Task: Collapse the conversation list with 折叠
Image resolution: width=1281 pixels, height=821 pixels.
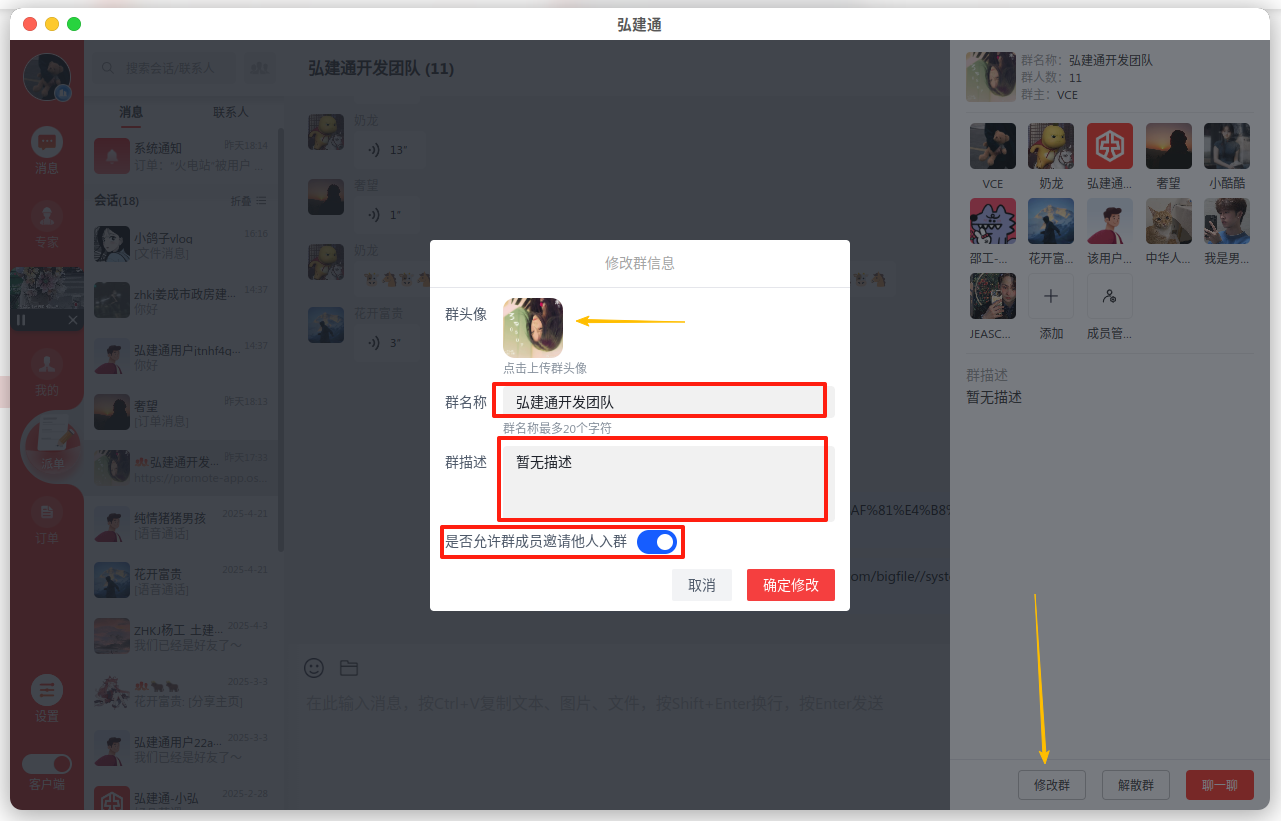Action: 249,201
